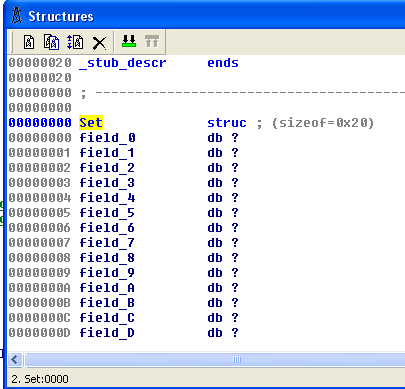
Task: Select field_2 member
Action: point(107,168)
